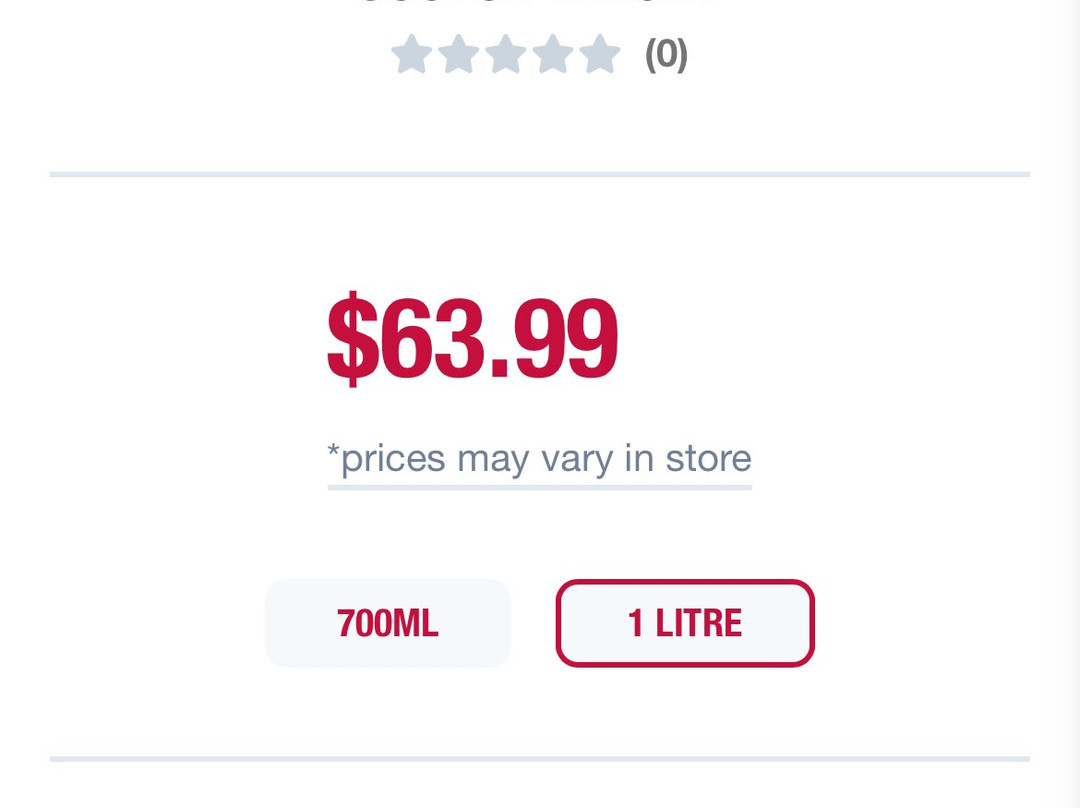Rate three stars using the third star
This screenshot has height=808, width=1080.
coord(505,54)
